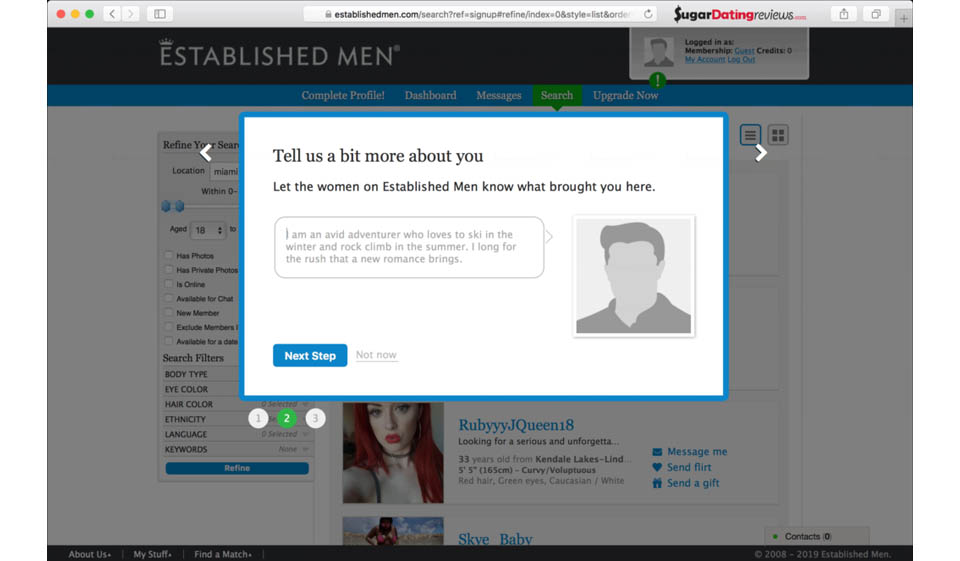Reload the page with refresh icon
Image resolution: width=960 pixels, height=561 pixels.
(x=648, y=14)
